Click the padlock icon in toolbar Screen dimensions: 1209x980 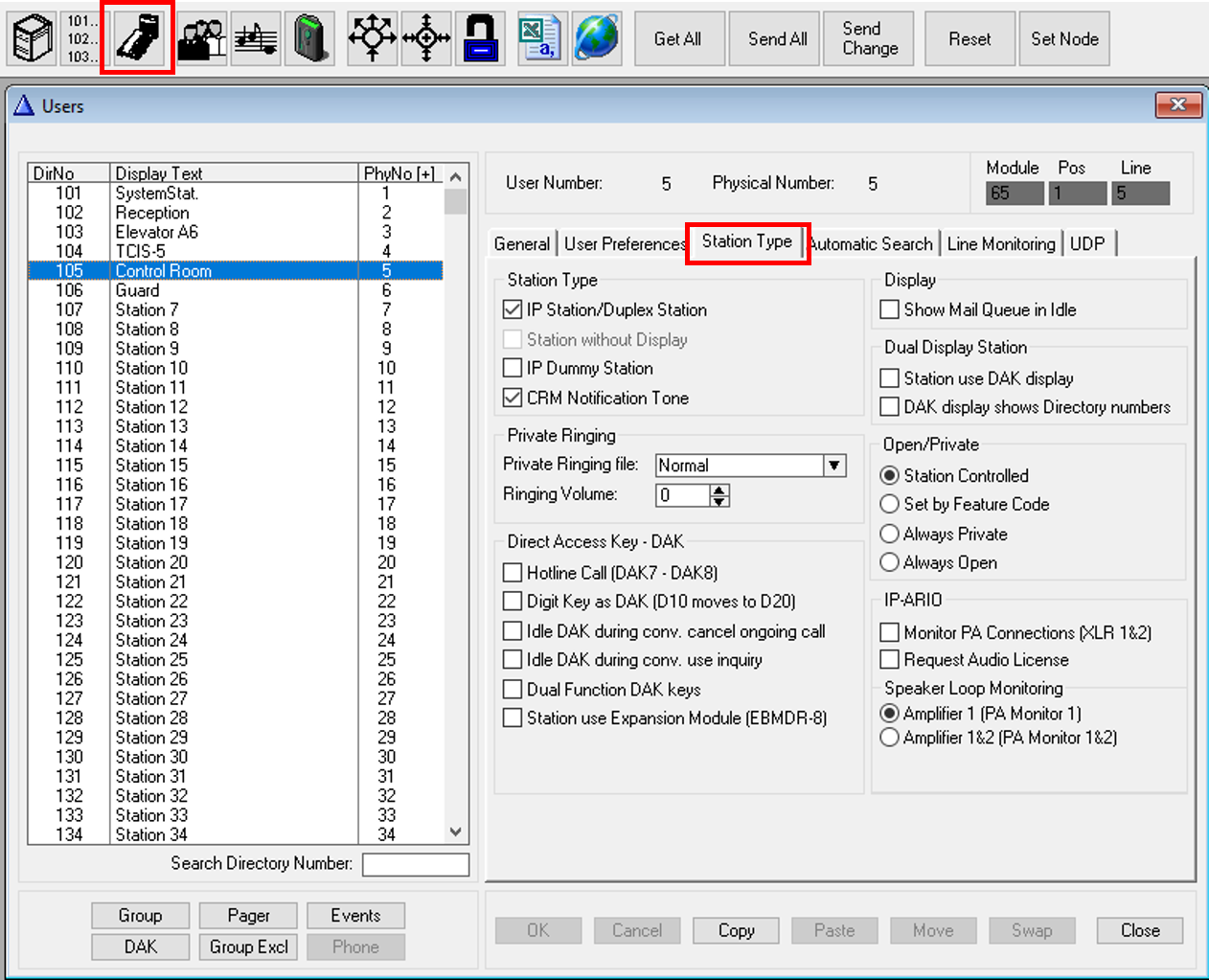tap(480, 39)
